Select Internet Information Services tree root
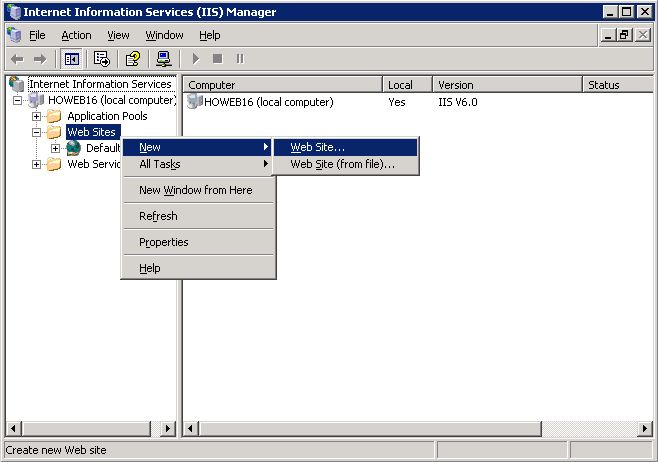 [100, 84]
